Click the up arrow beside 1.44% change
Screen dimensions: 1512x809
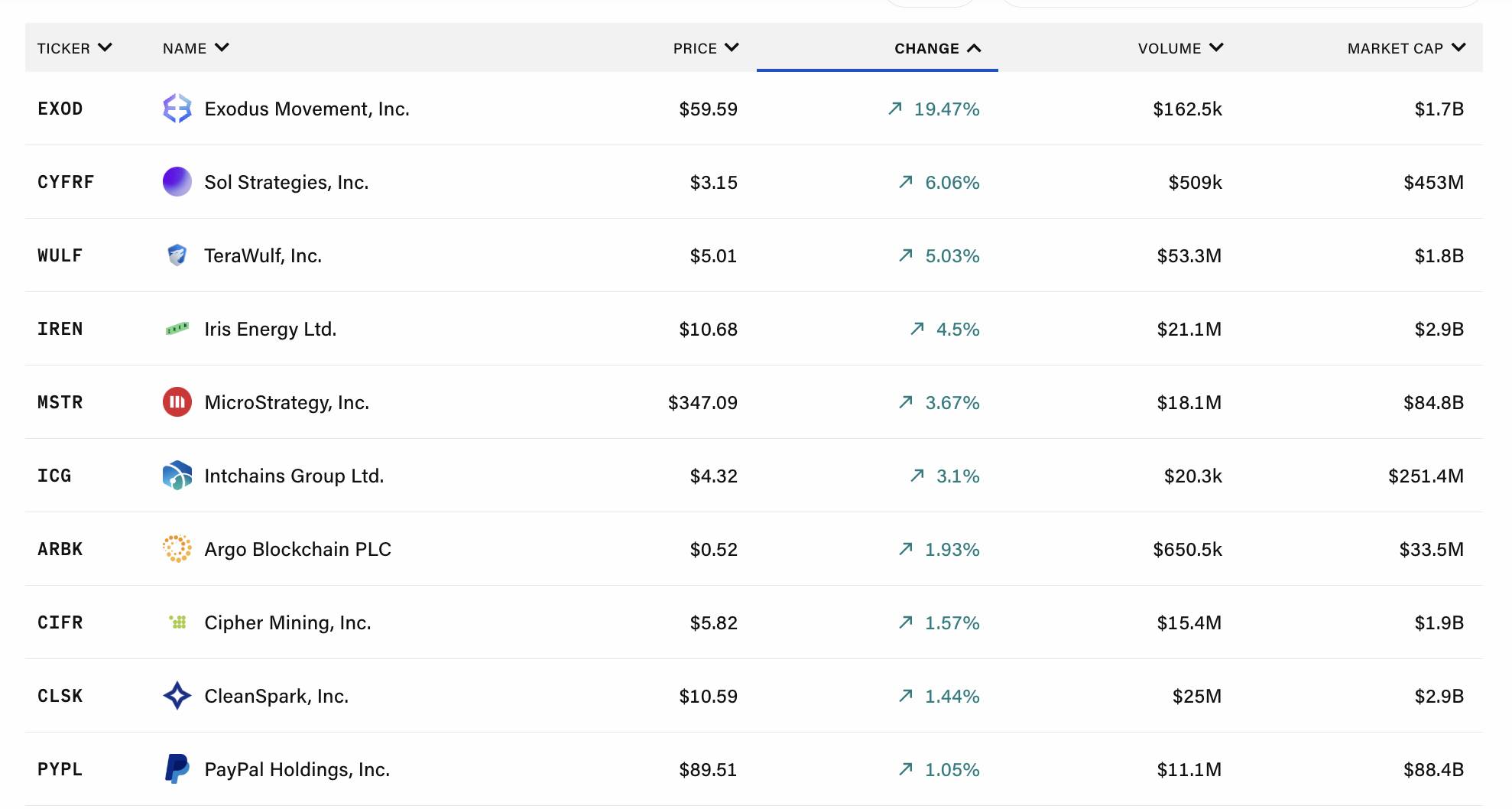click(x=906, y=696)
